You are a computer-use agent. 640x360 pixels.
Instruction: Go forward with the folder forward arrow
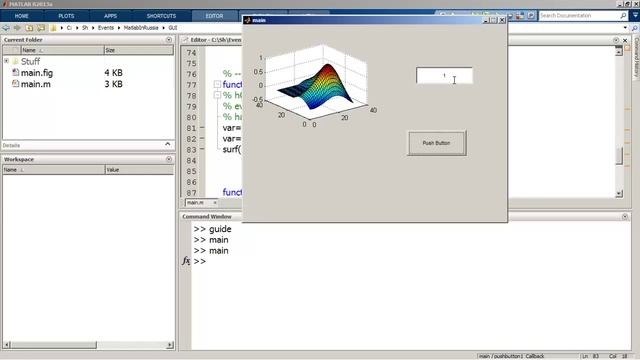click(x=17, y=28)
